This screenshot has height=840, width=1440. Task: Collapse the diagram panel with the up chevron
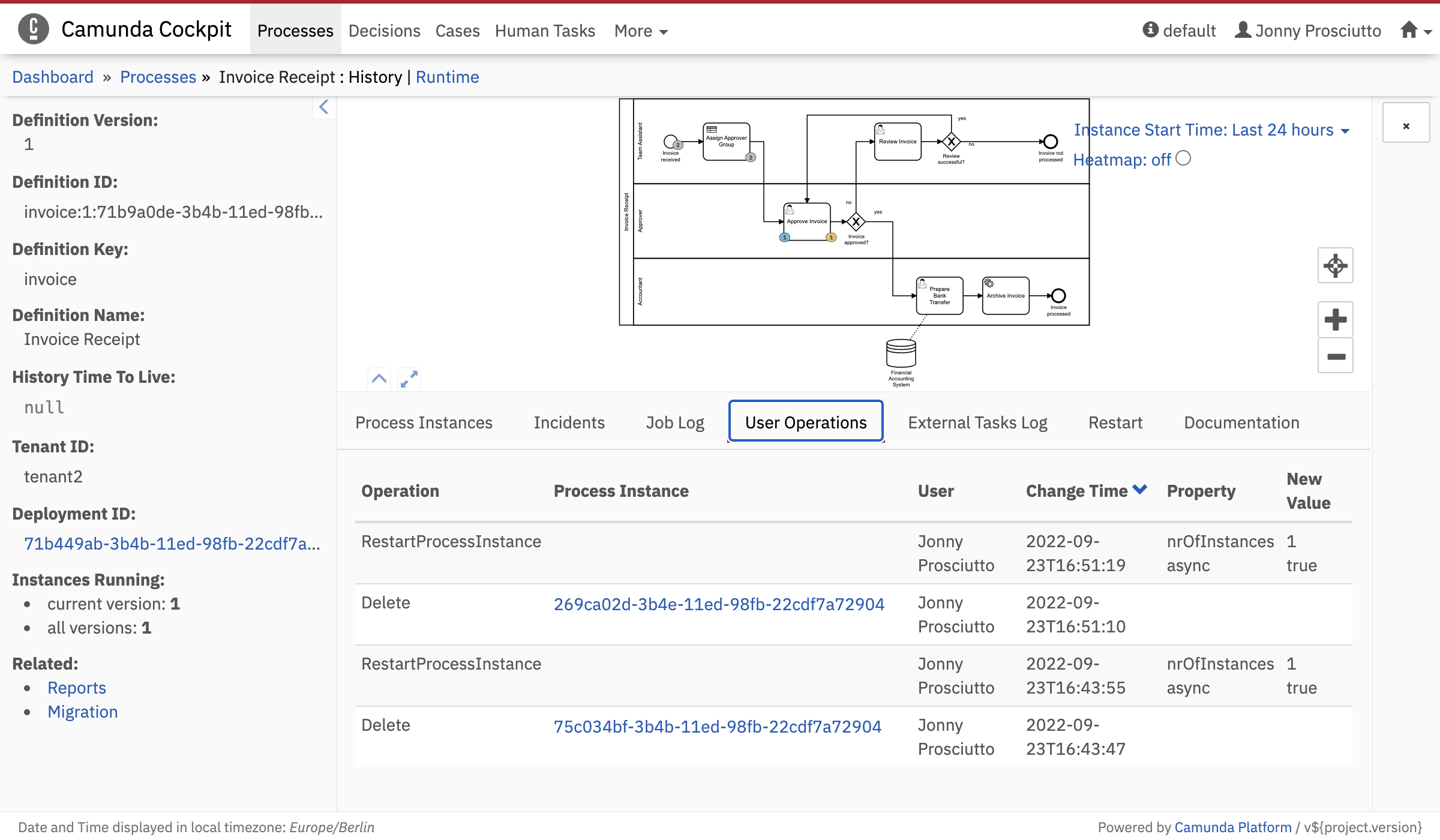(379, 379)
